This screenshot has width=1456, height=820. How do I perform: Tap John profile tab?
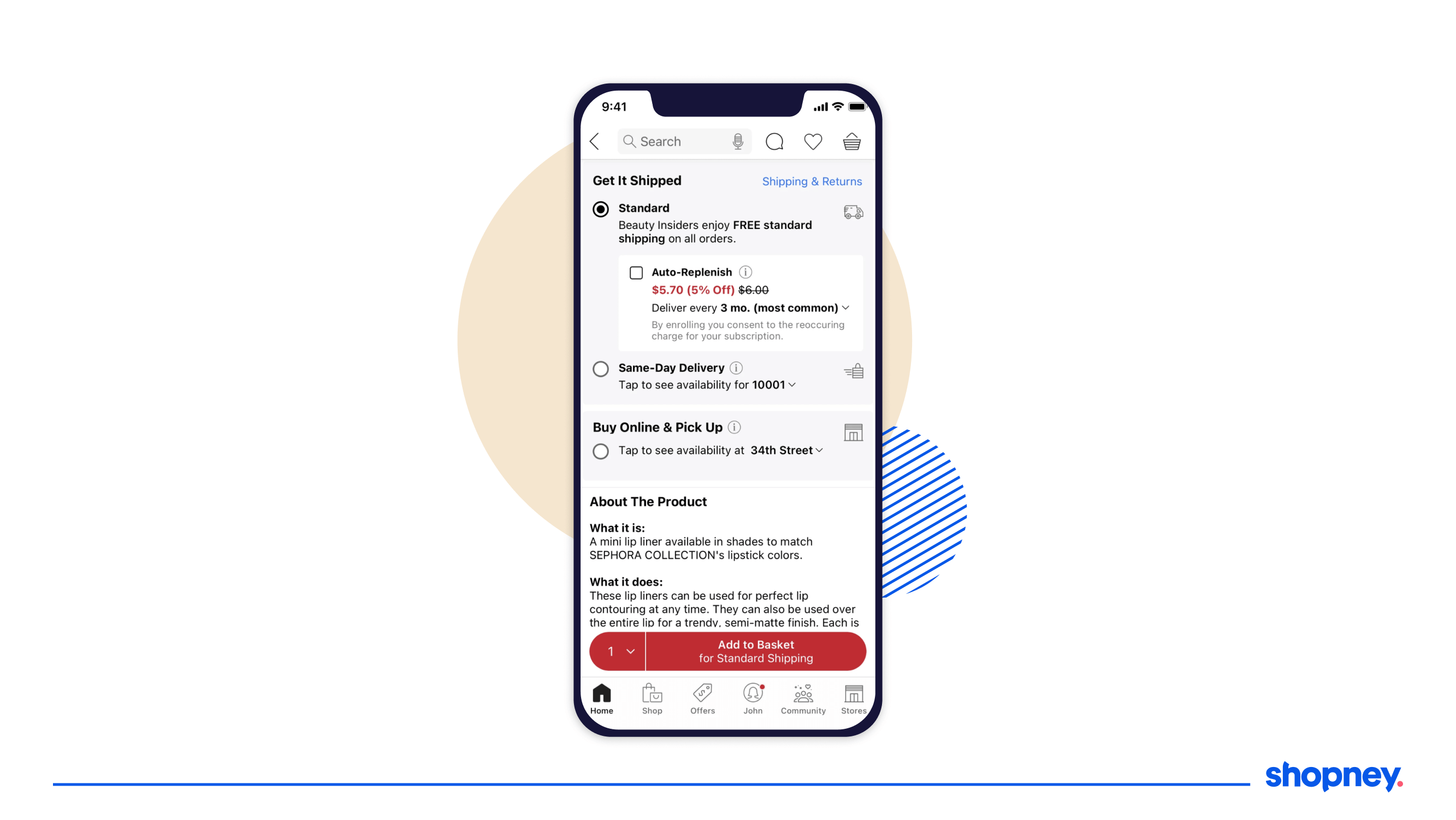[752, 698]
